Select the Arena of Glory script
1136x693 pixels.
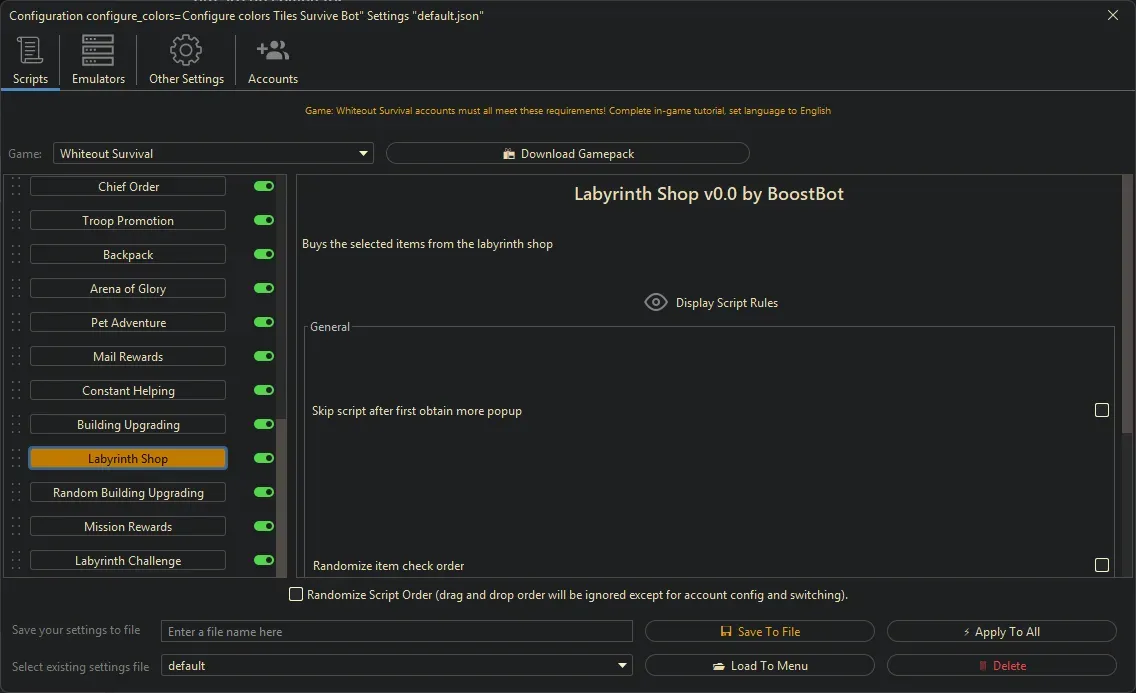[x=128, y=289]
